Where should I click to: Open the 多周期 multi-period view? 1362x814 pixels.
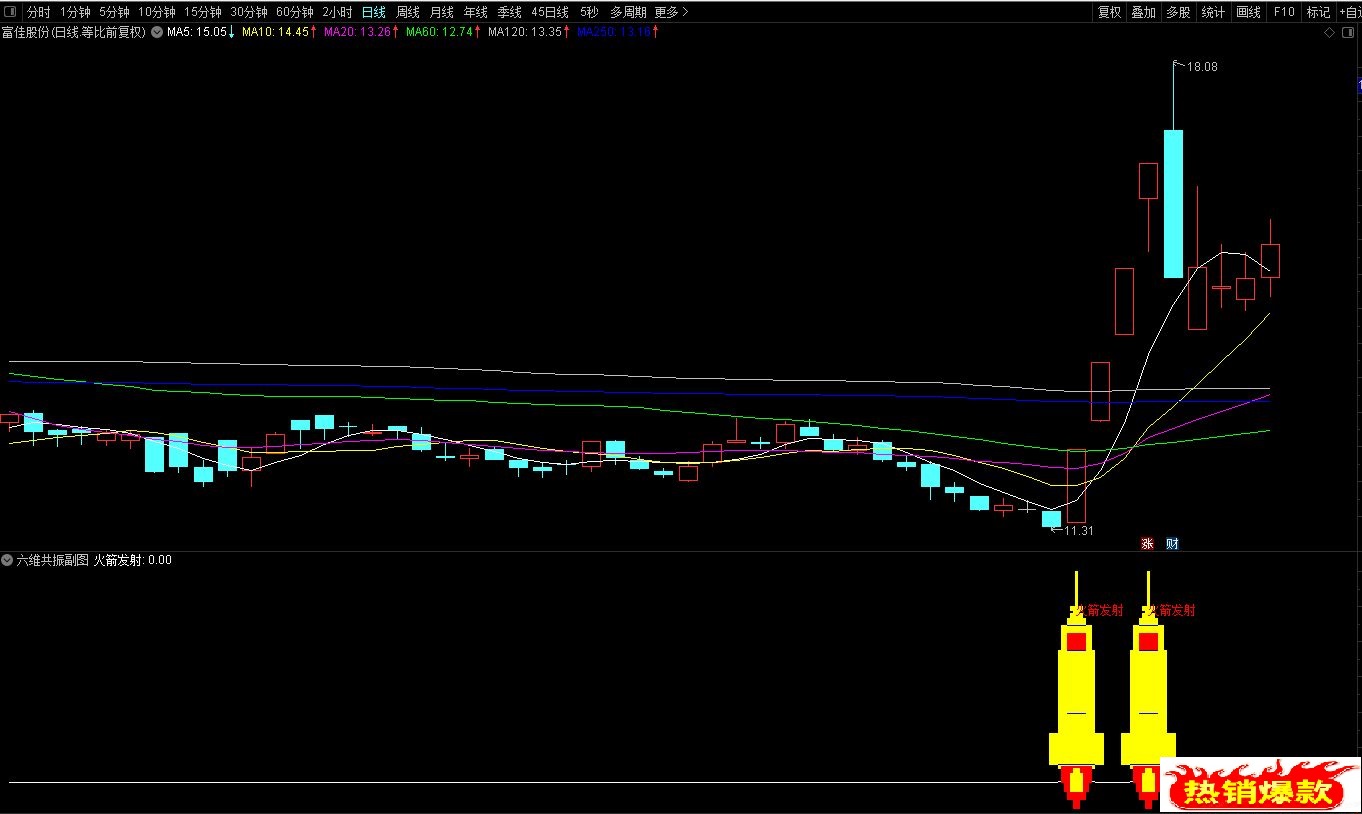(x=628, y=12)
